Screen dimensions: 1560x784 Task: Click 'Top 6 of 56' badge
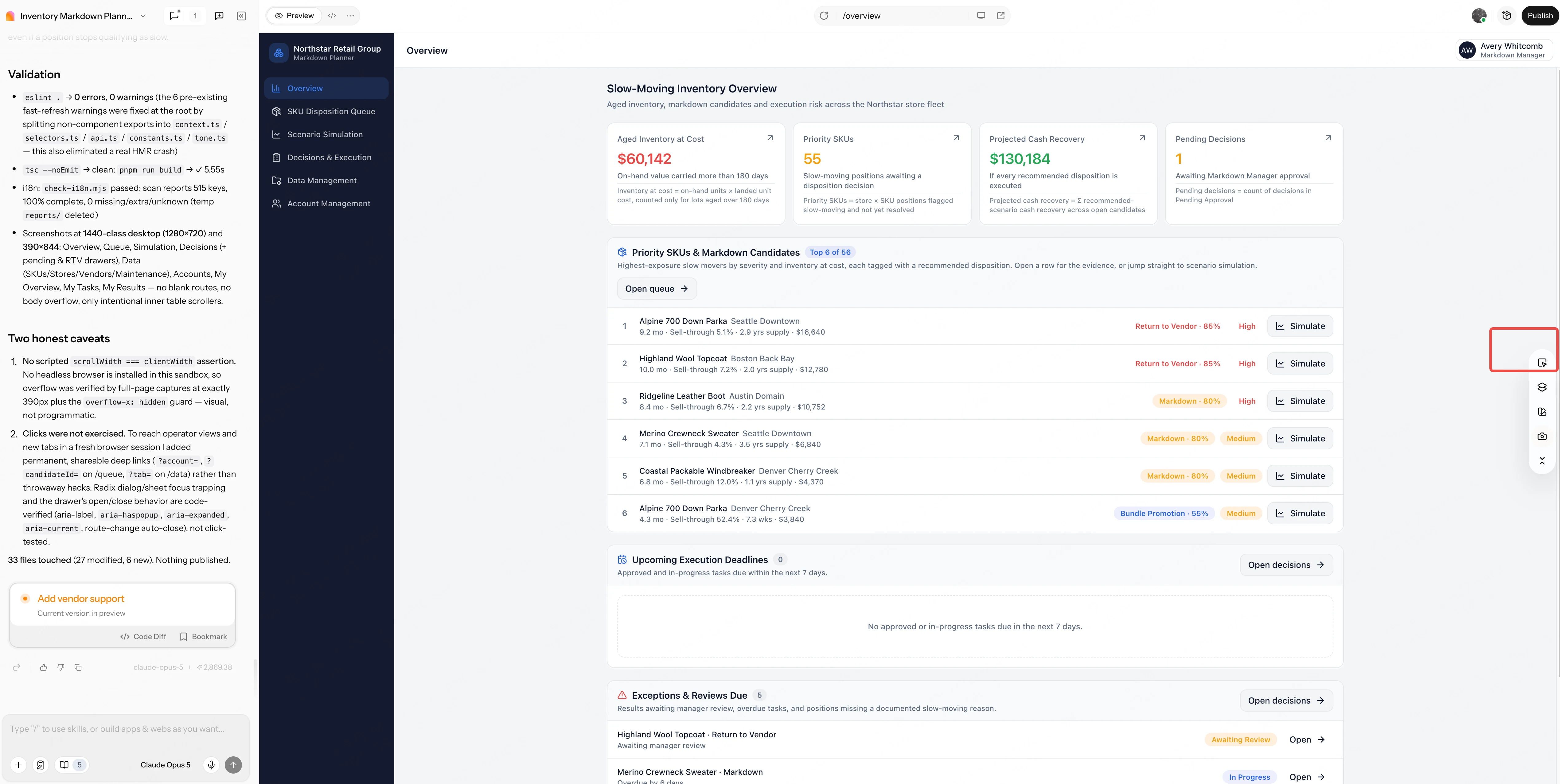click(830, 252)
